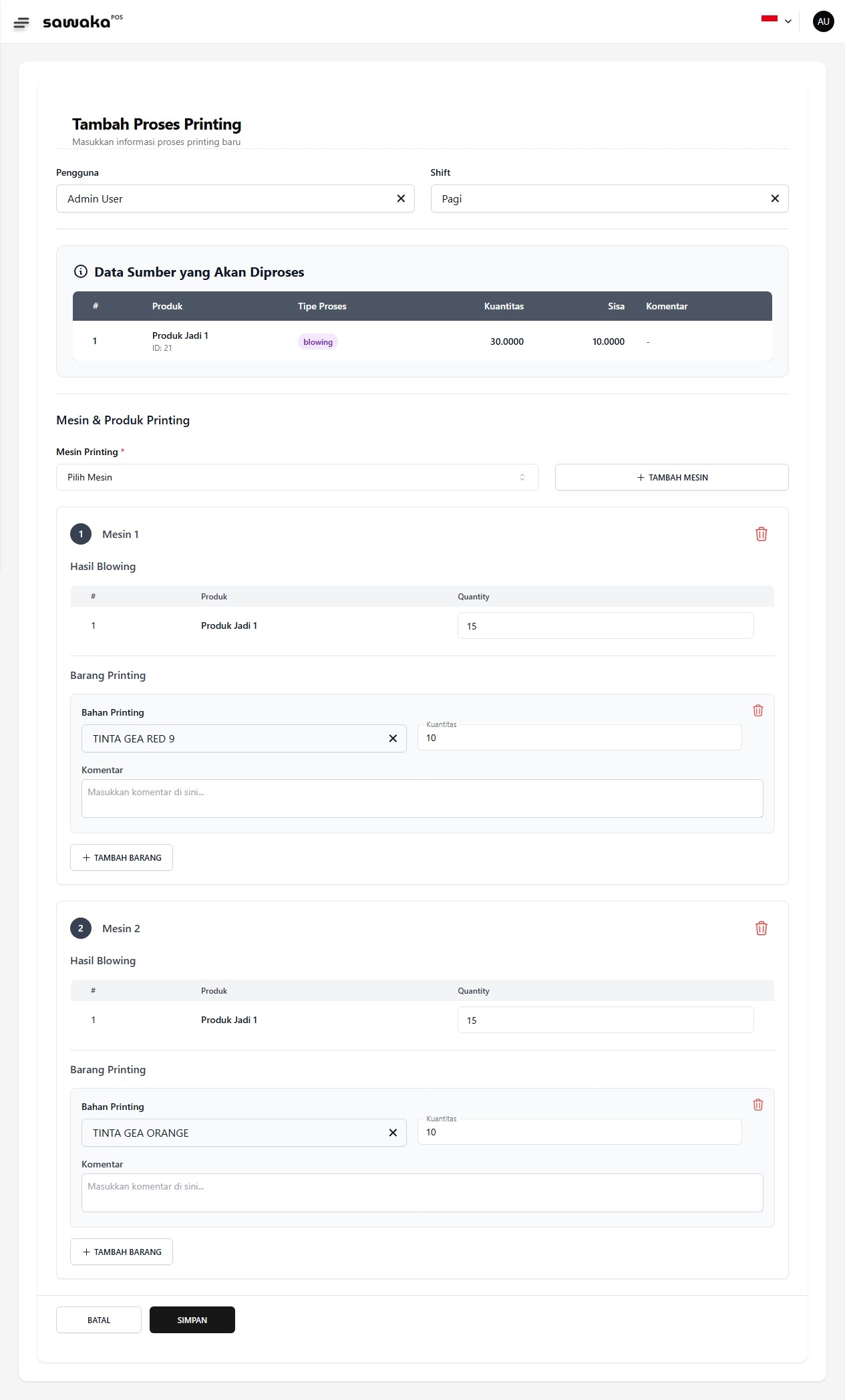The height and width of the screenshot is (1400, 845).
Task: Focus Kuantitas field for TINTA GEA ORANGE
Action: click(579, 1132)
